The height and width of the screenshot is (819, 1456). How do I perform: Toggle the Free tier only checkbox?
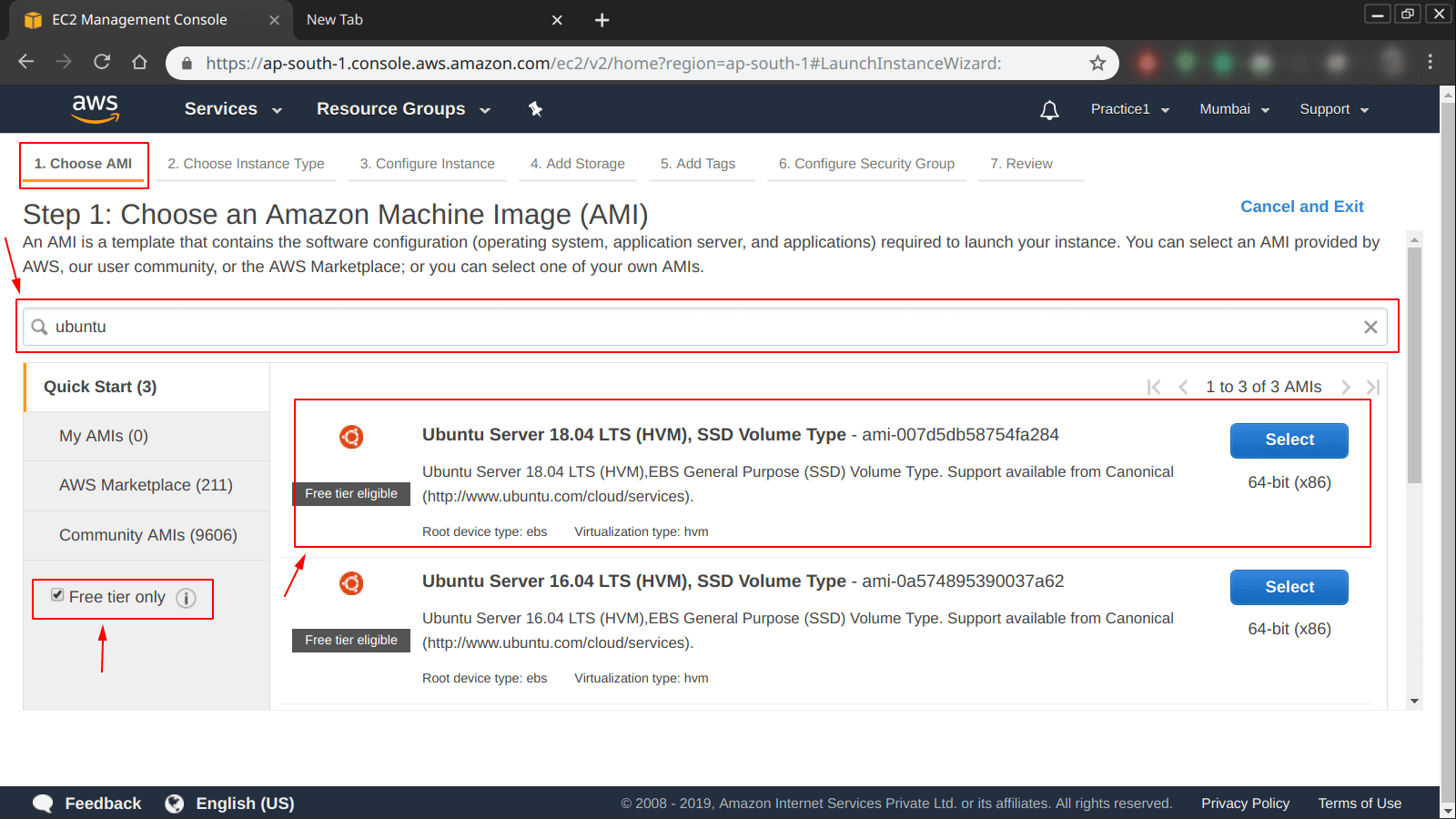pyautogui.click(x=57, y=595)
